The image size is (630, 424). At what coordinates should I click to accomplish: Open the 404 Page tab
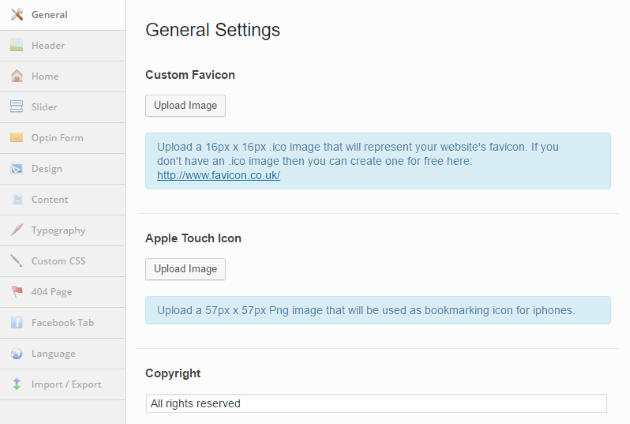pyautogui.click(x=63, y=292)
